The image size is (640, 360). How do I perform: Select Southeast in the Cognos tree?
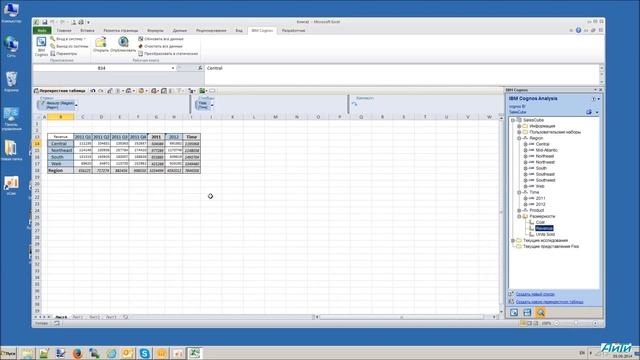coord(545,174)
